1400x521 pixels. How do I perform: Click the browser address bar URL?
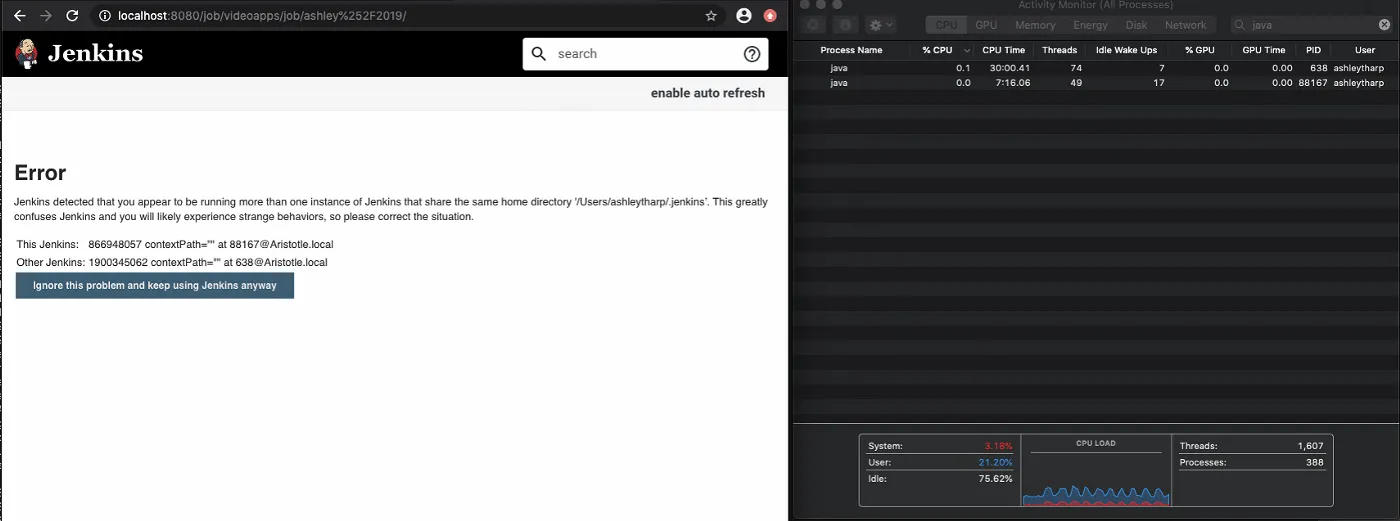(263, 16)
